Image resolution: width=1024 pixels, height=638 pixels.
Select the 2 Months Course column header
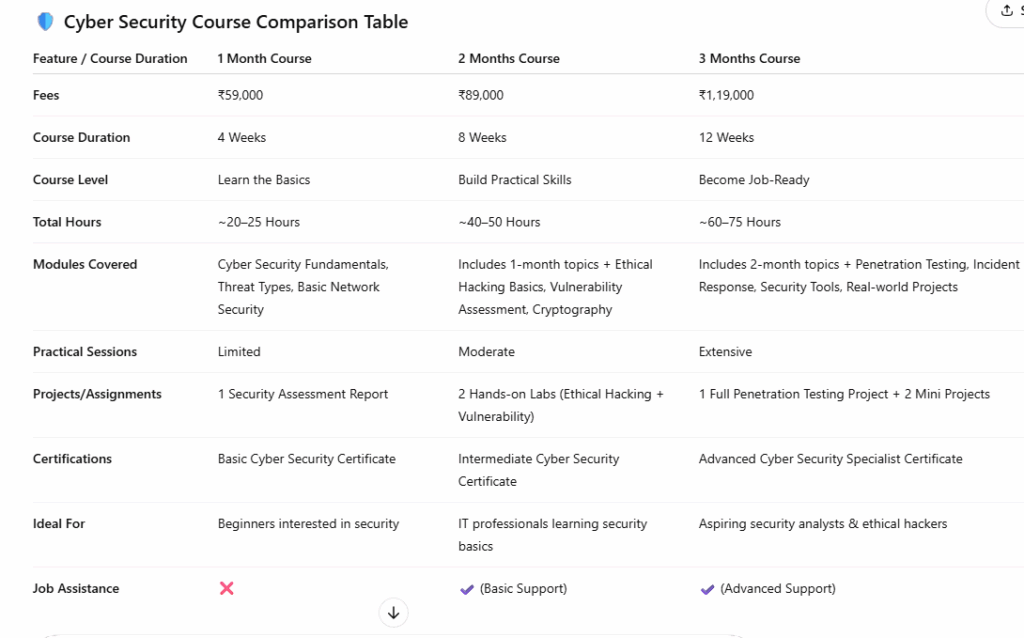(508, 59)
